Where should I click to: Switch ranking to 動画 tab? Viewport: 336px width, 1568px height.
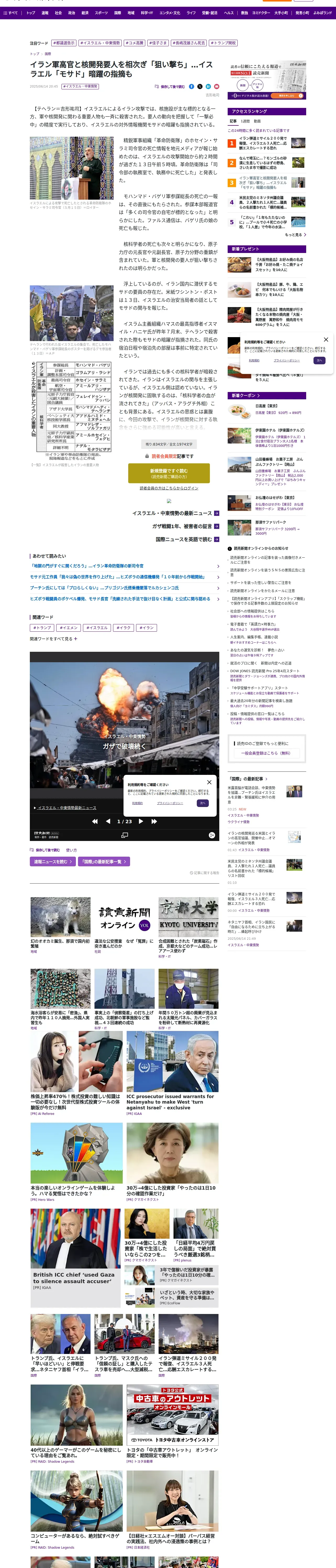pos(257,121)
